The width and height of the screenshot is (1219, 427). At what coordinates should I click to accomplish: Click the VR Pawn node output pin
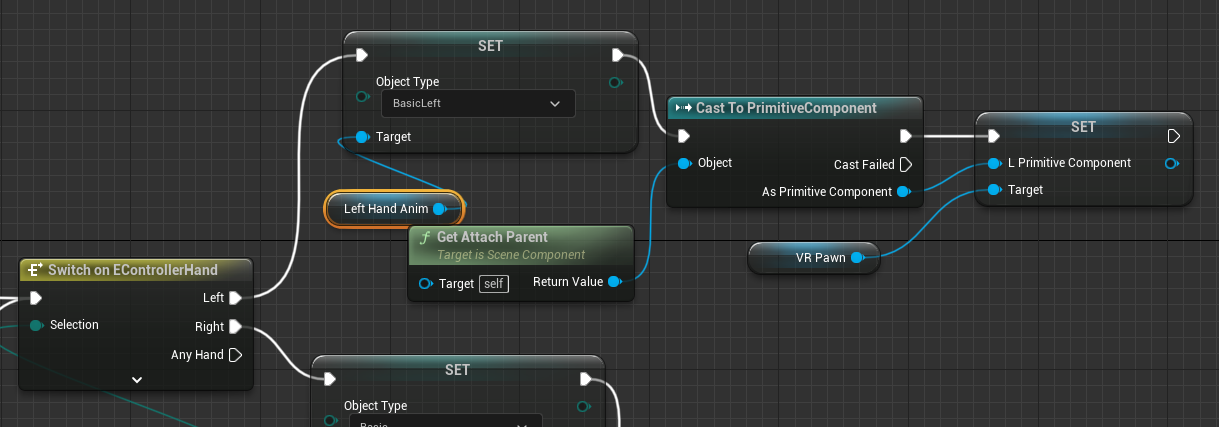pos(856,258)
